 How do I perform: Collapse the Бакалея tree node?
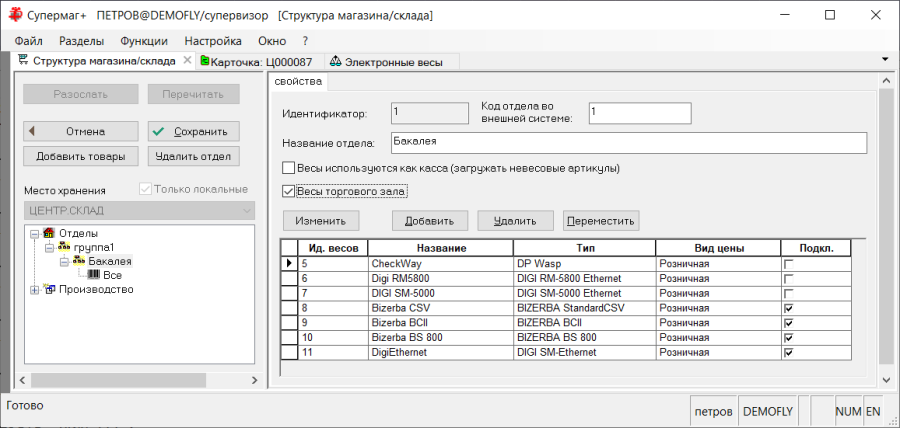[x=64, y=262]
